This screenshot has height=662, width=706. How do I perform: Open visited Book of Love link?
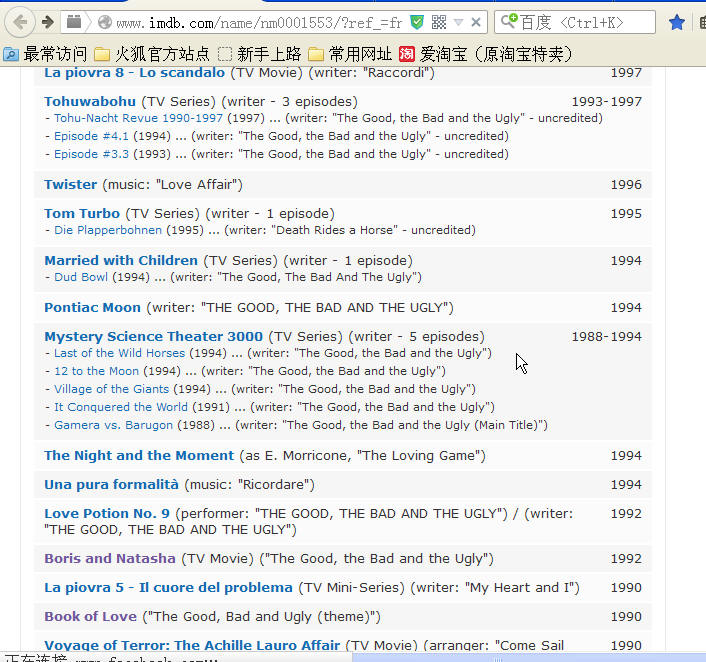[90, 617]
